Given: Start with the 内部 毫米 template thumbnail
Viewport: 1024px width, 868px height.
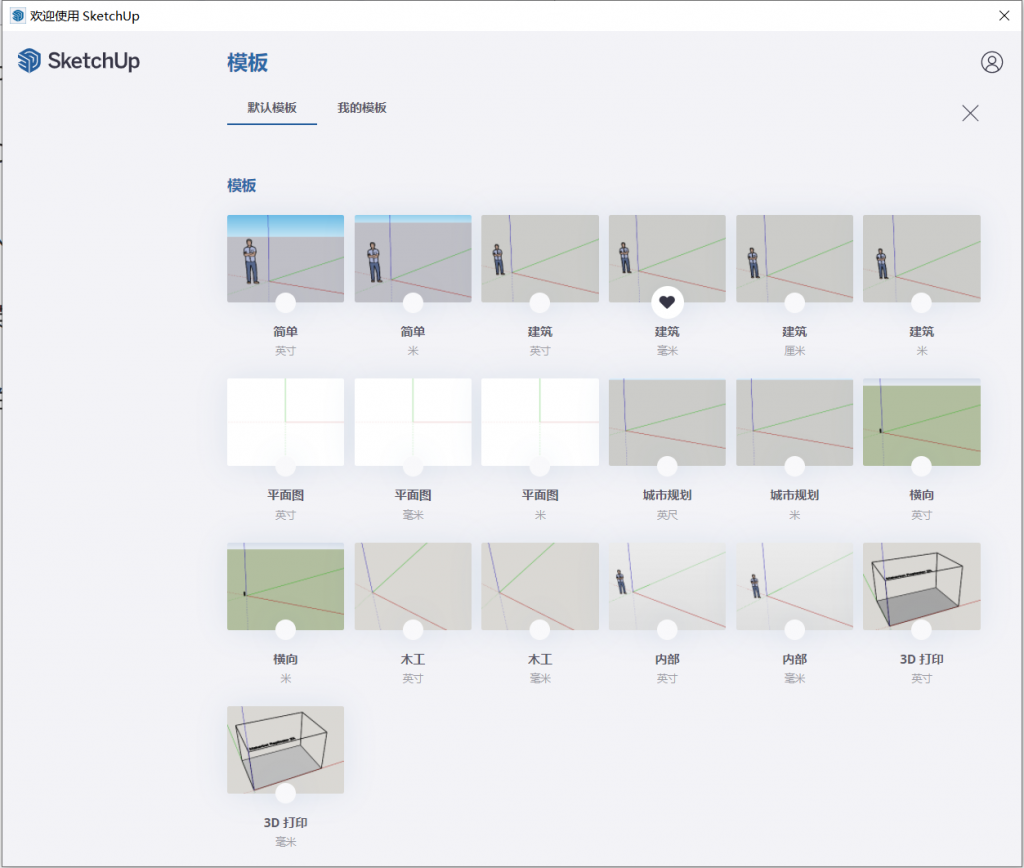Looking at the screenshot, I should pos(794,586).
